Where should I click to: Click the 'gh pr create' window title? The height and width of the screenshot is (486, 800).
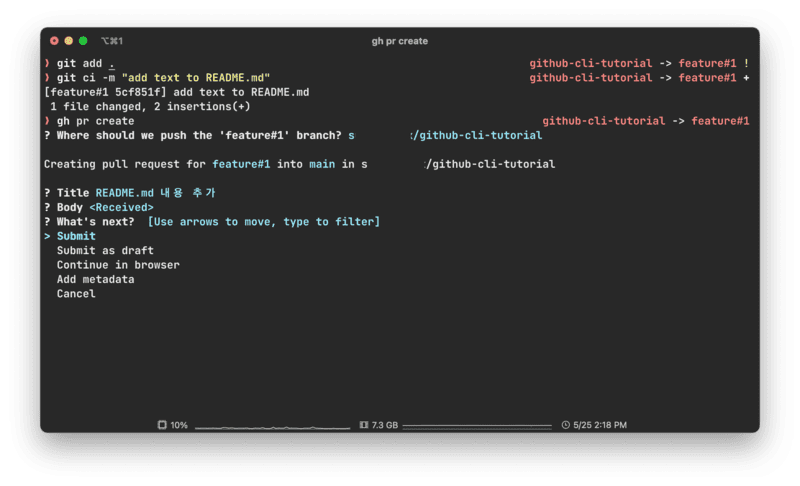(x=399, y=41)
